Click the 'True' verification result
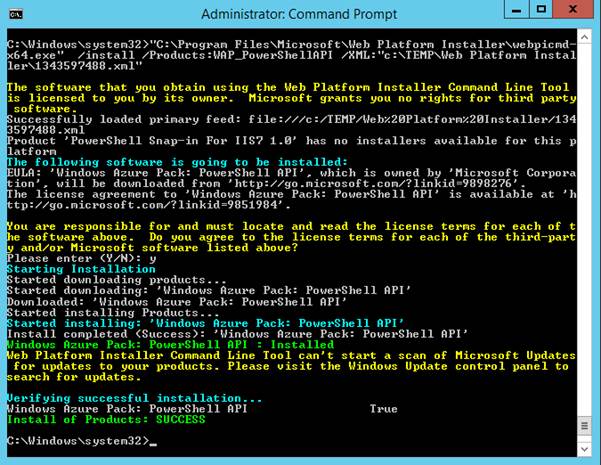This screenshot has width=601, height=465. point(383,409)
